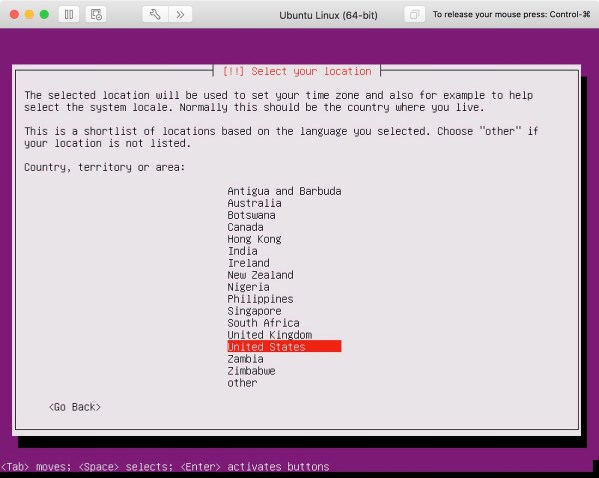
Task: Open the VM snapshot manager
Action: click(x=96, y=15)
